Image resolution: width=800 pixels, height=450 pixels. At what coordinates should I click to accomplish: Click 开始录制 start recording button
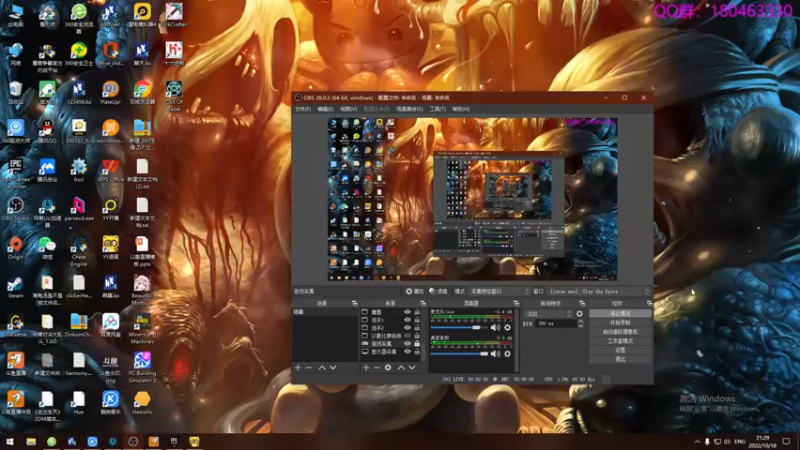(620, 322)
